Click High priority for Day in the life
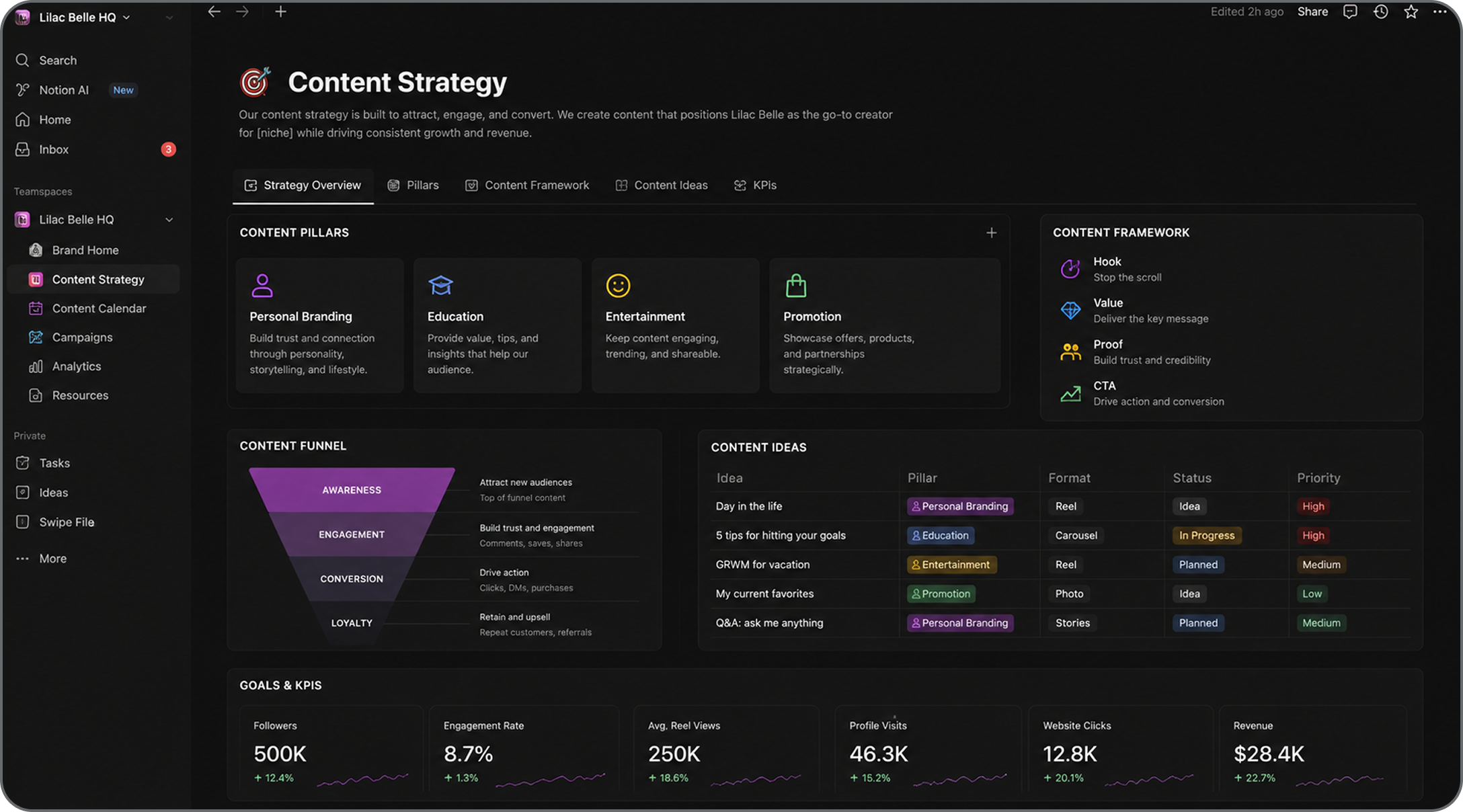Image resolution: width=1463 pixels, height=812 pixels. pyautogui.click(x=1313, y=506)
